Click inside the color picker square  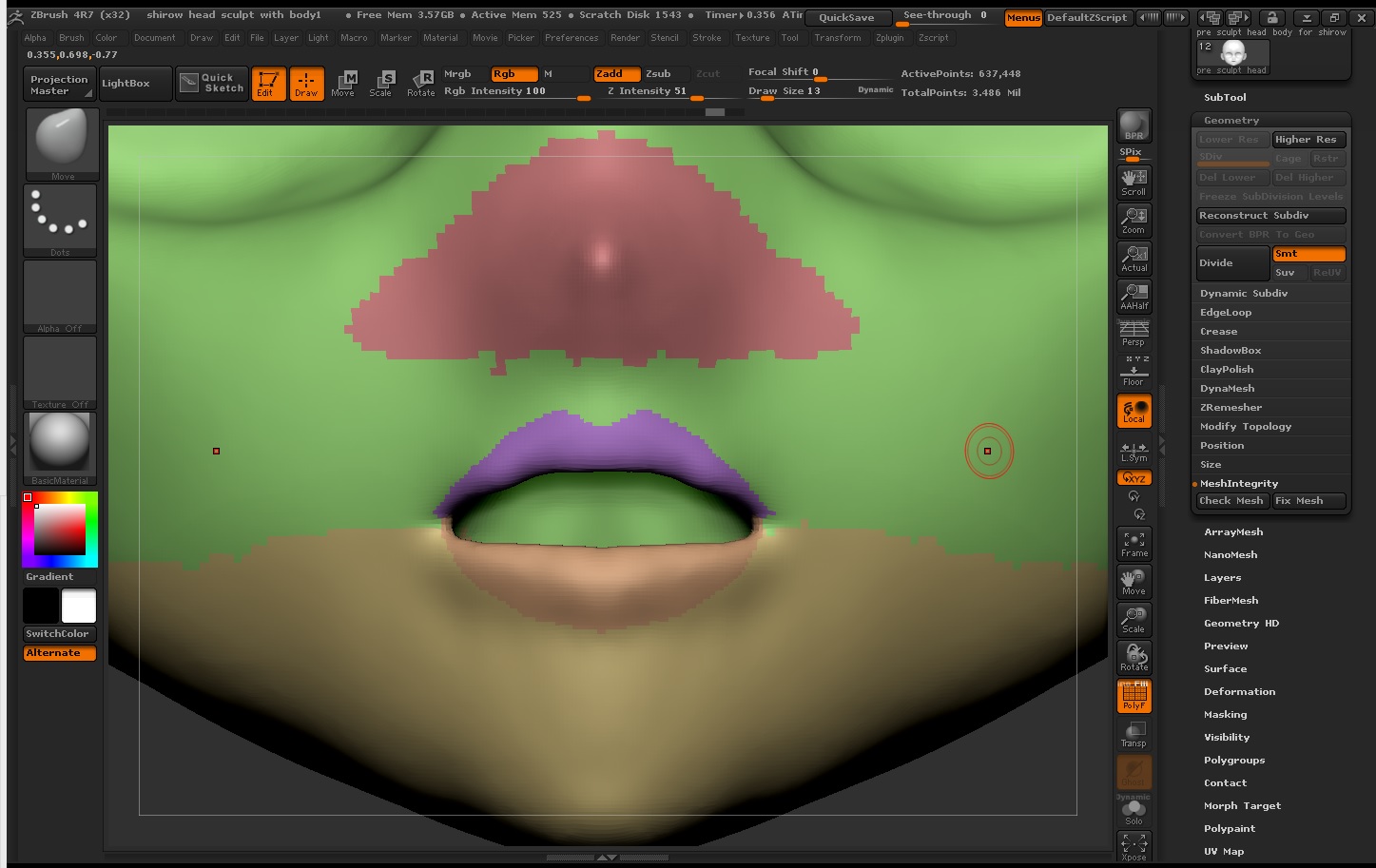[60, 530]
